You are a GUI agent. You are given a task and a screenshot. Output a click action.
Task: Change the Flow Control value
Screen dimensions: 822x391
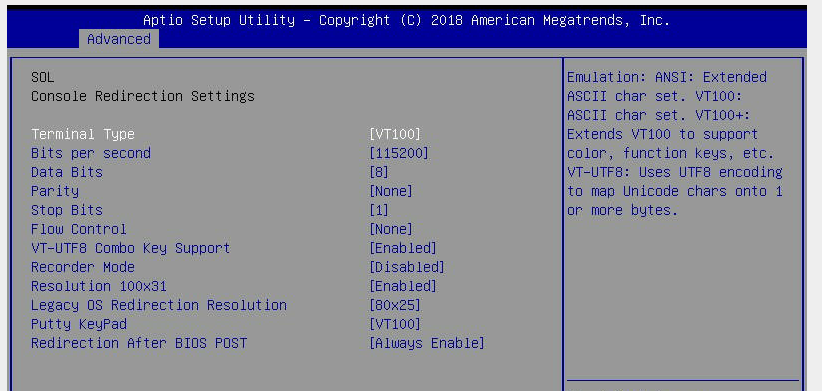click(x=391, y=229)
